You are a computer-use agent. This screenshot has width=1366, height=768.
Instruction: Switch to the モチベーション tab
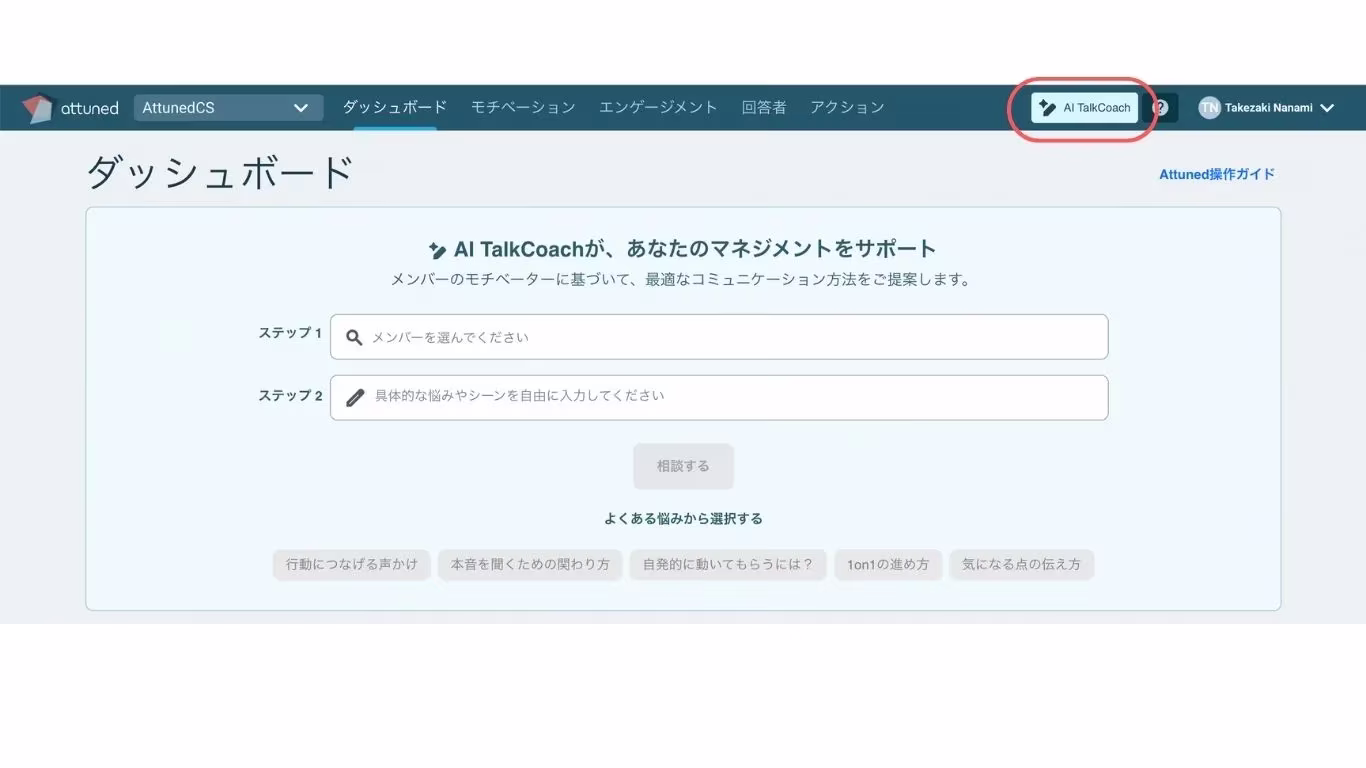[523, 107]
